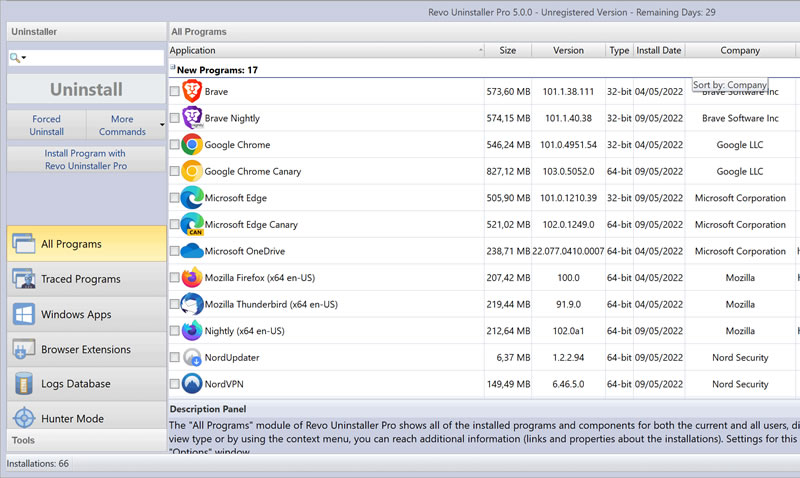
Task: Click the Browser Extensions plug icon
Action: tap(23, 349)
